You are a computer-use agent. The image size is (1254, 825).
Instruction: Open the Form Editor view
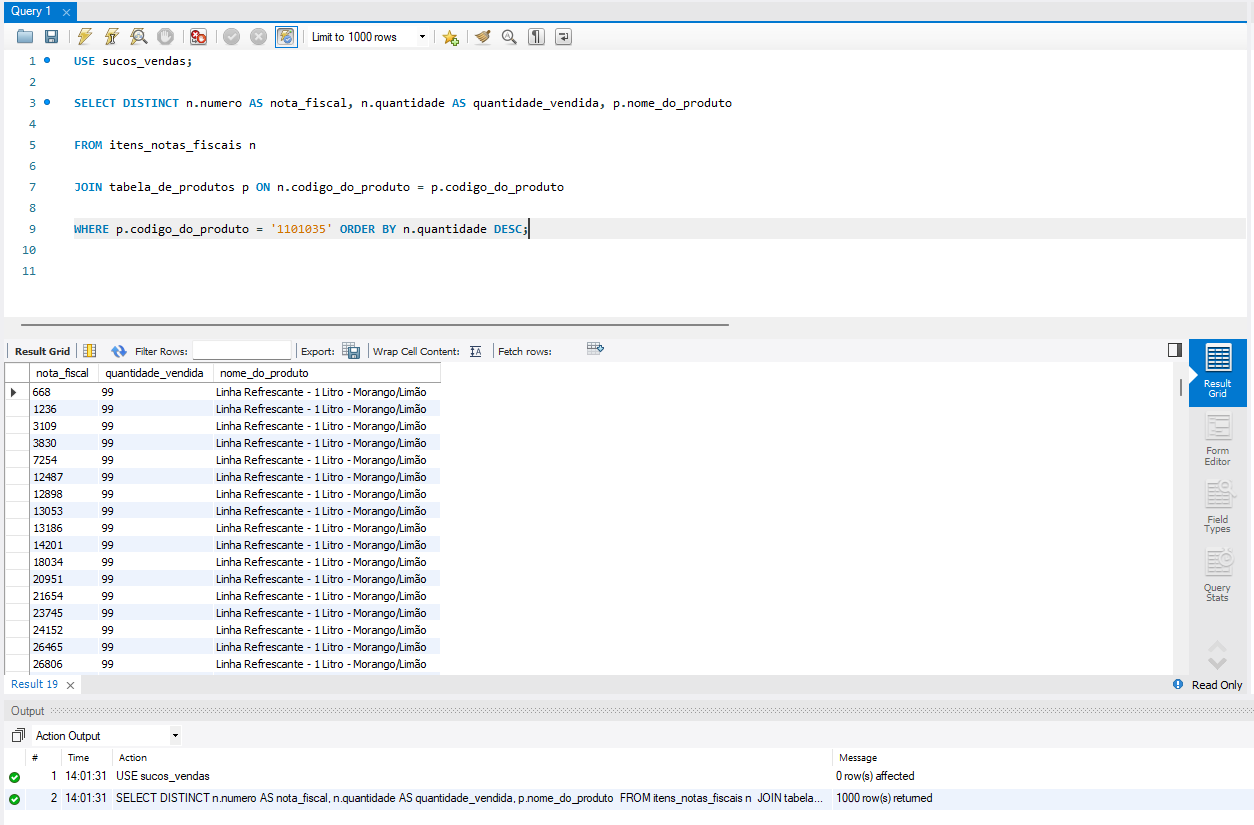click(1217, 440)
